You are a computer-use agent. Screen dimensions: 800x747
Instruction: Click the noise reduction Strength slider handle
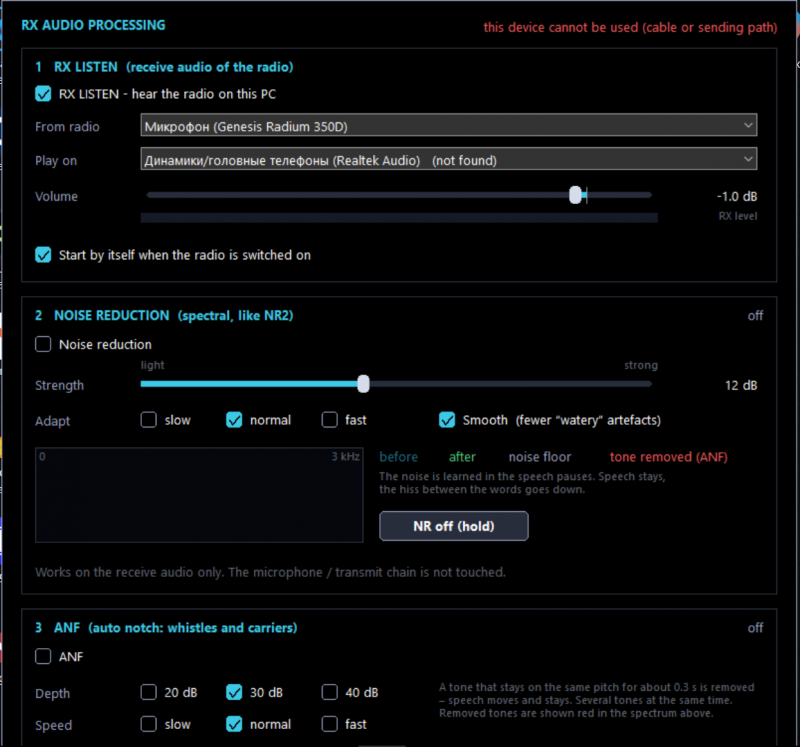click(363, 384)
